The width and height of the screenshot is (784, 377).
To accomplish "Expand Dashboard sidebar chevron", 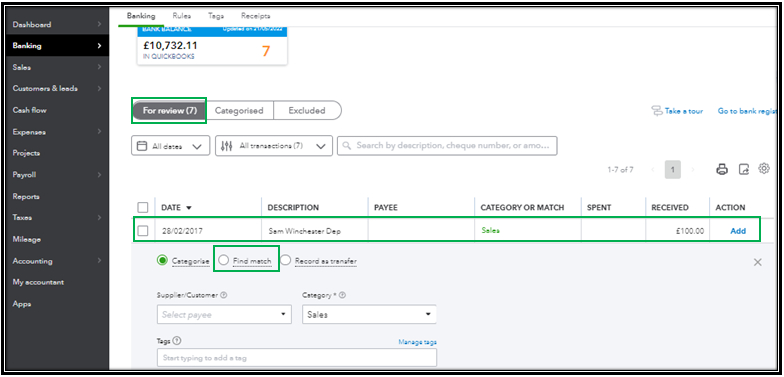I will (x=100, y=24).
